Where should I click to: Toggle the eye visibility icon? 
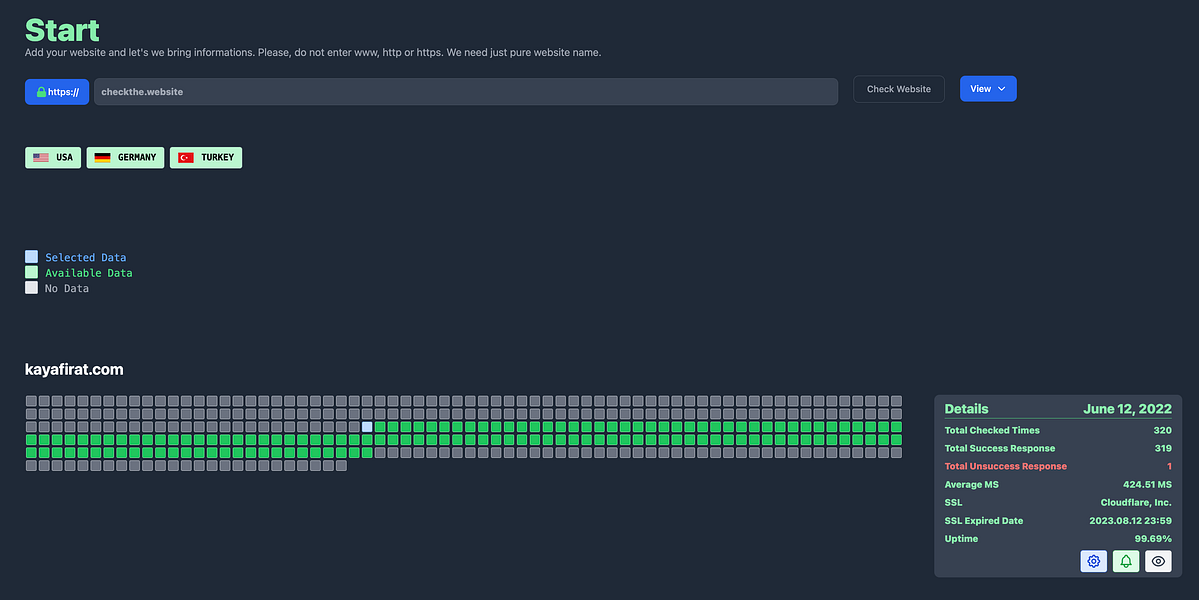[1158, 561]
